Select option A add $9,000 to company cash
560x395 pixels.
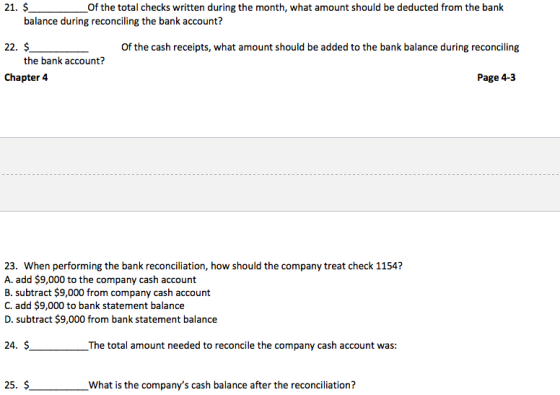100,279
